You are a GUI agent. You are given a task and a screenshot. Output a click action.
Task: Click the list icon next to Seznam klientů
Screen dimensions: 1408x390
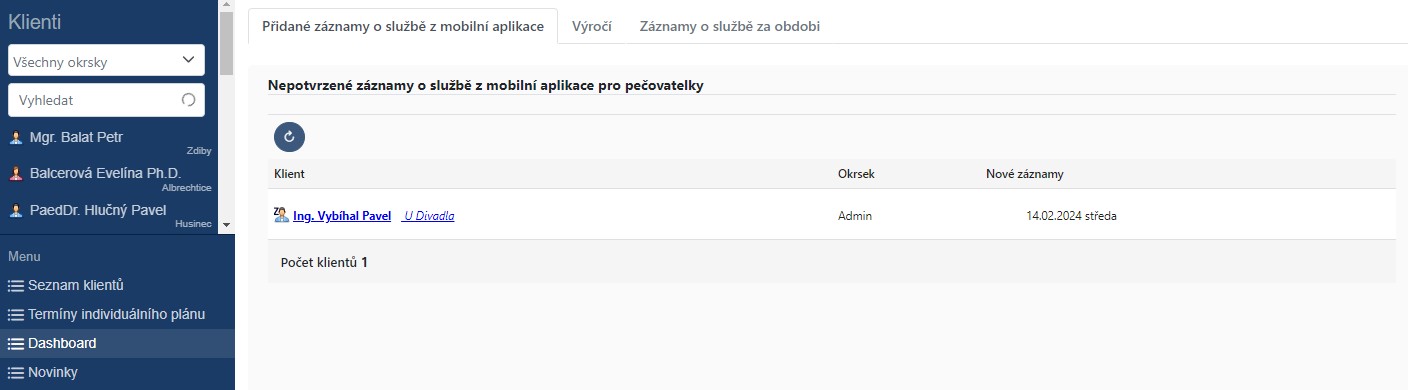coord(15,286)
